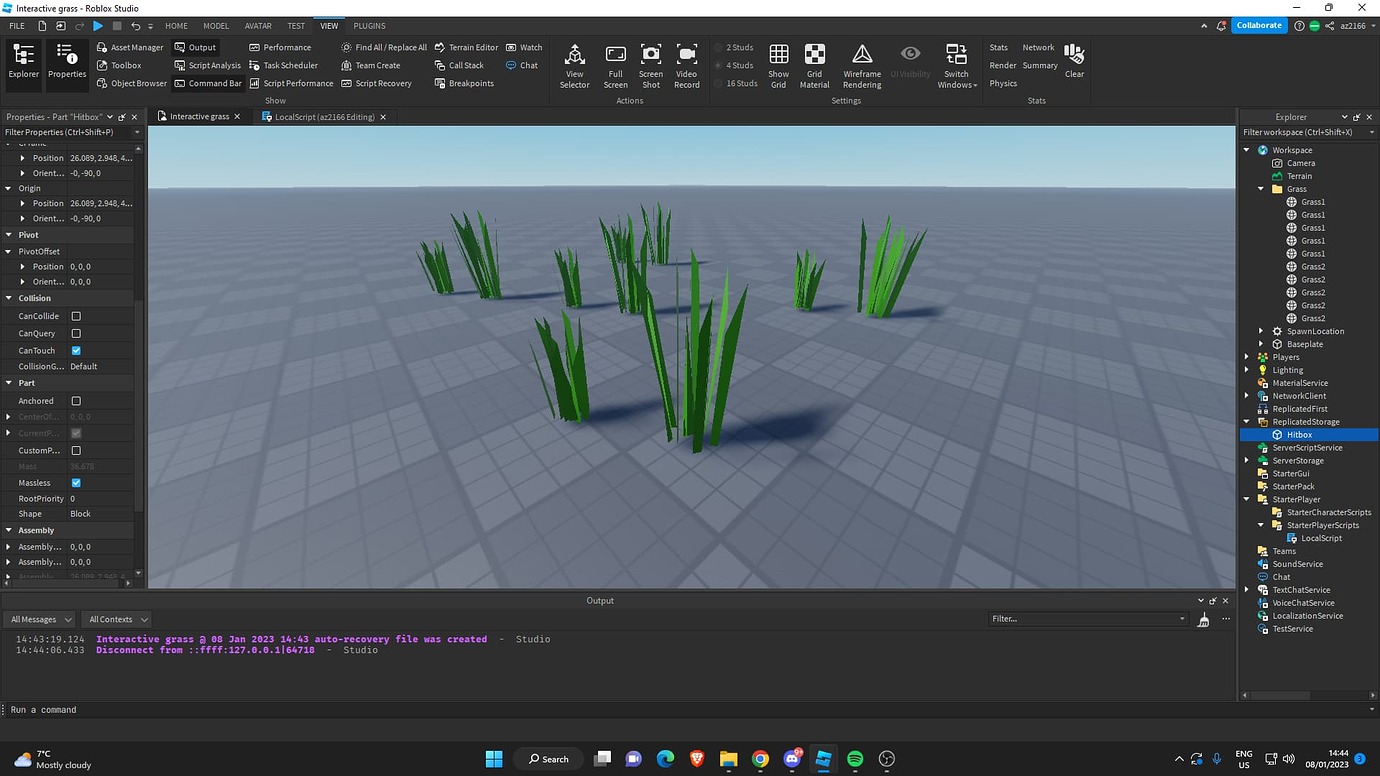Viewport: 1380px width, 776px height.
Task: Open the Object Browser
Action: point(131,83)
